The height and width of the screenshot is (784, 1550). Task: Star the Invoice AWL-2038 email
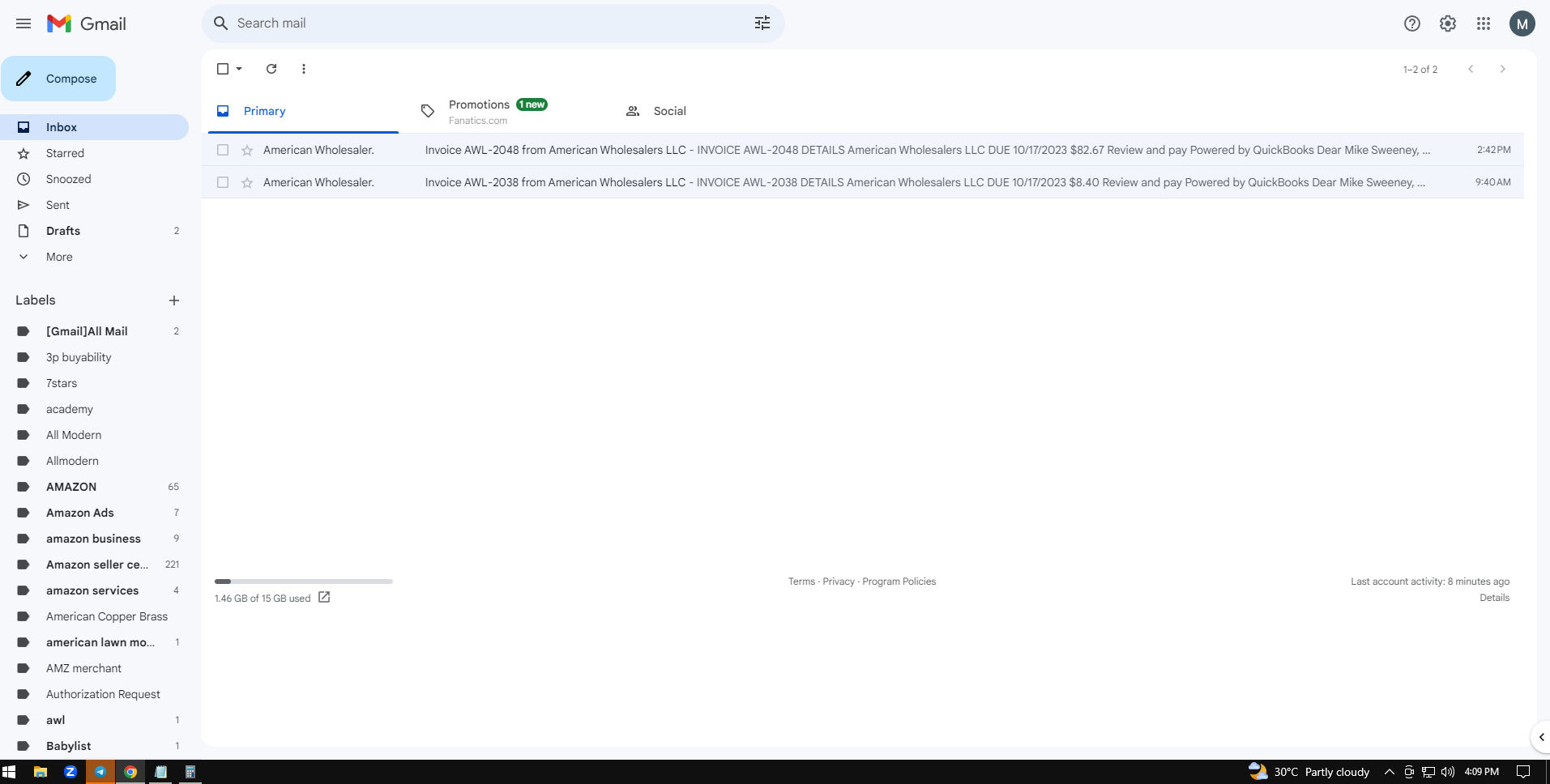(x=247, y=182)
